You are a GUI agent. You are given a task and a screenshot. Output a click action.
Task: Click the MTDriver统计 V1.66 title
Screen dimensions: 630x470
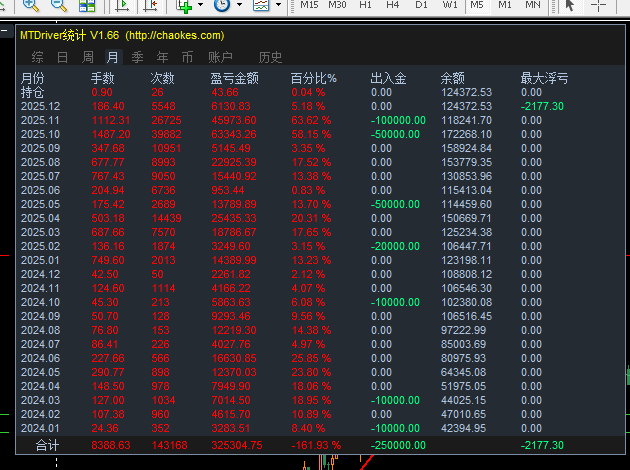[70, 35]
